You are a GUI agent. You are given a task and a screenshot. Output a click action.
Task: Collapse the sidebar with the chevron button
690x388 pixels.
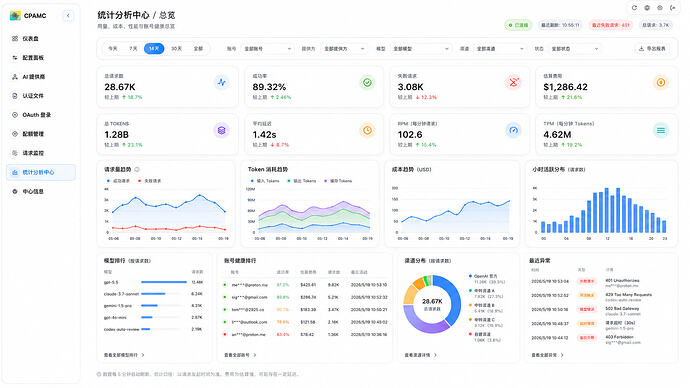[68, 16]
